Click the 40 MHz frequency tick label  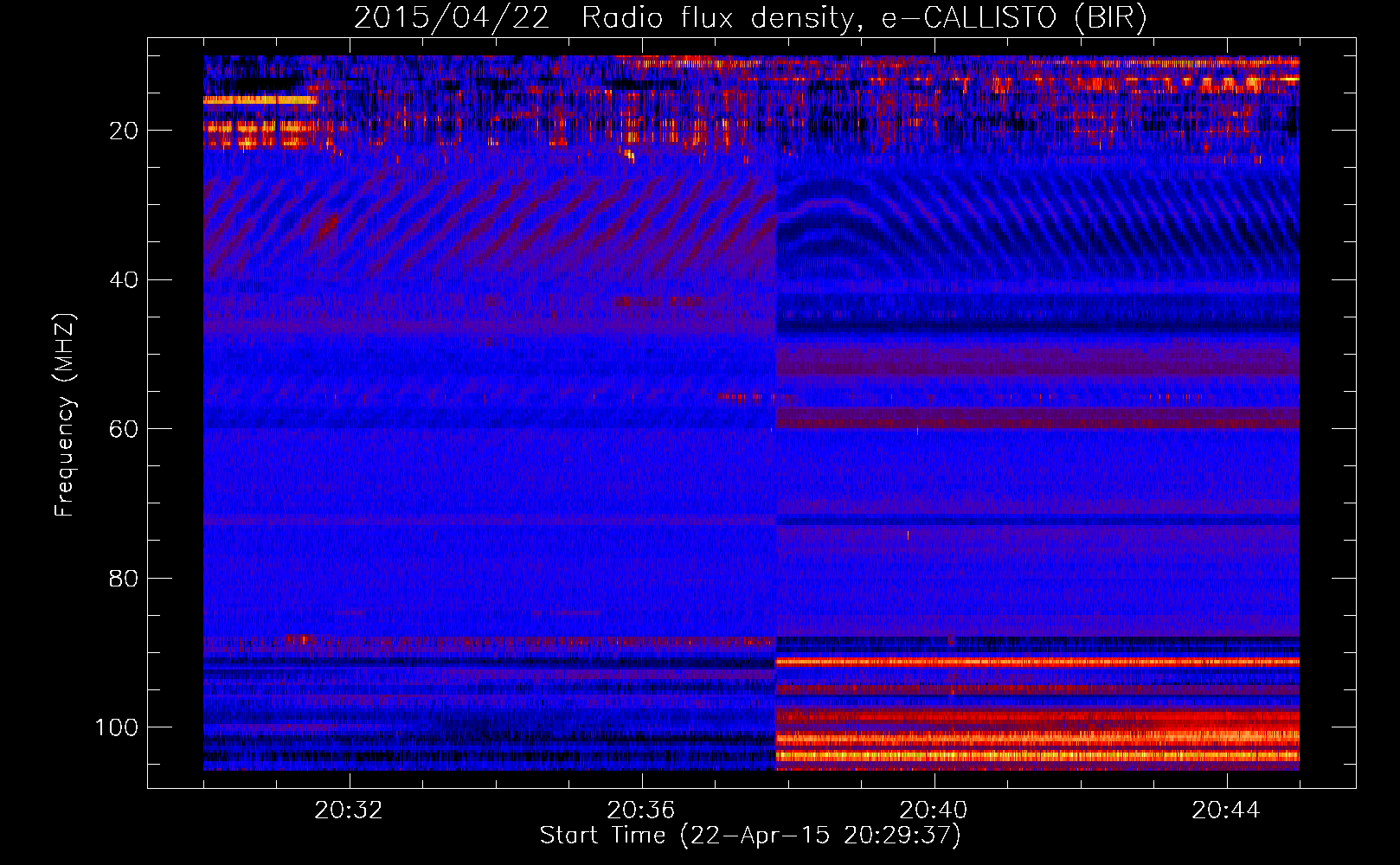[124, 280]
